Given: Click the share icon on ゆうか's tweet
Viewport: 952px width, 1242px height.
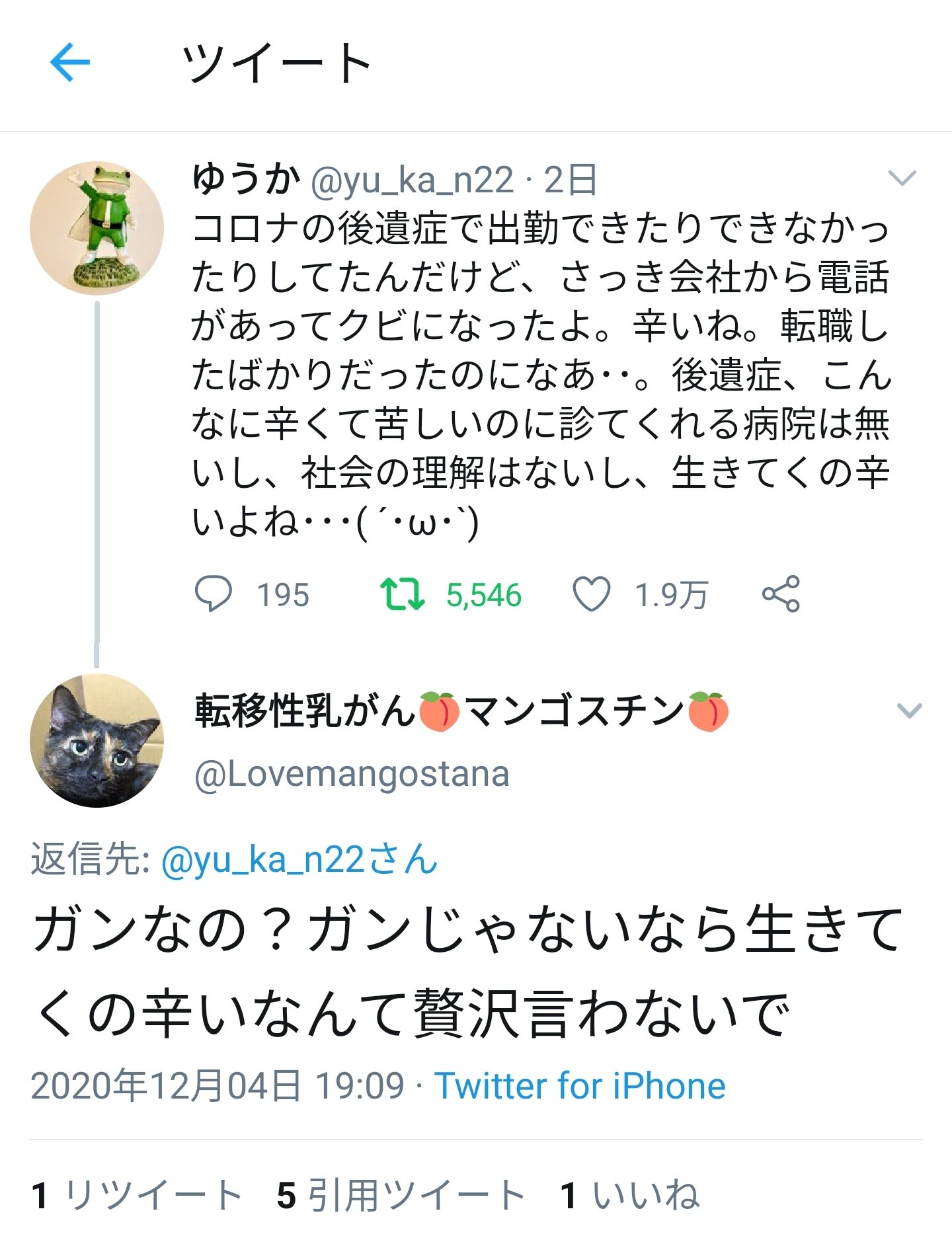Looking at the screenshot, I should [781, 593].
